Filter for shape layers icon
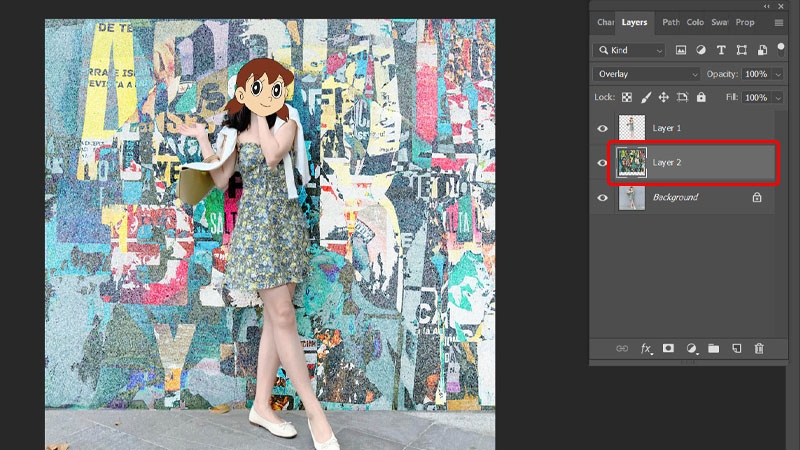The width and height of the screenshot is (800, 450). point(741,50)
